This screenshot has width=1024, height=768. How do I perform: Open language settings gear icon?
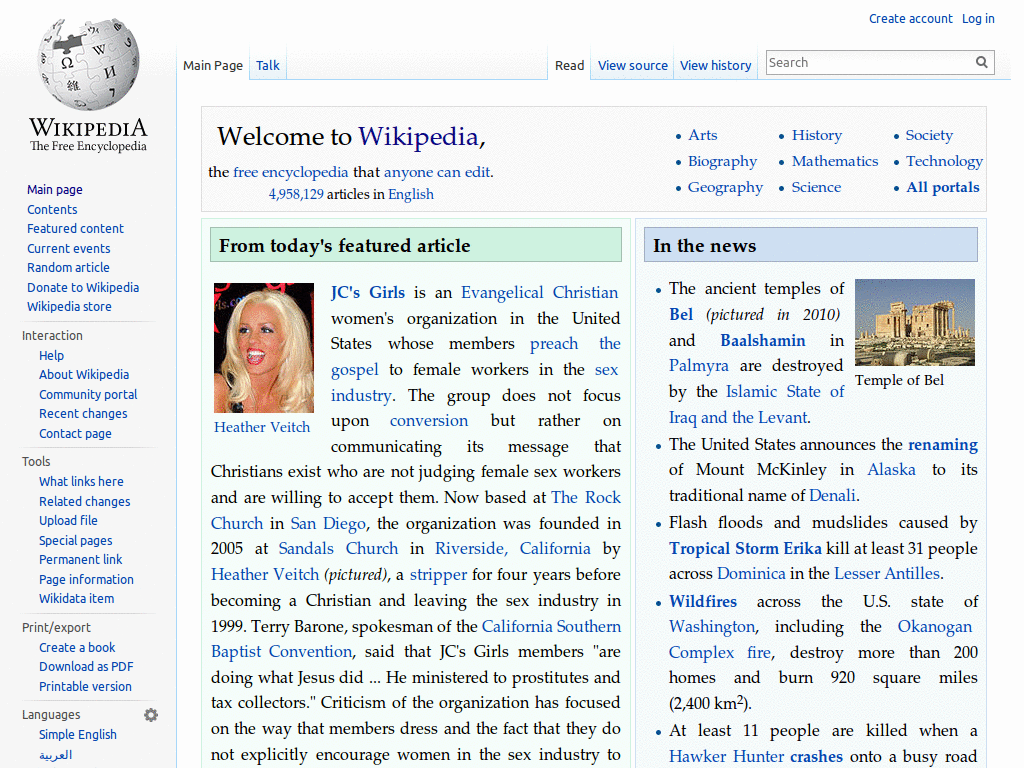pyautogui.click(x=151, y=715)
